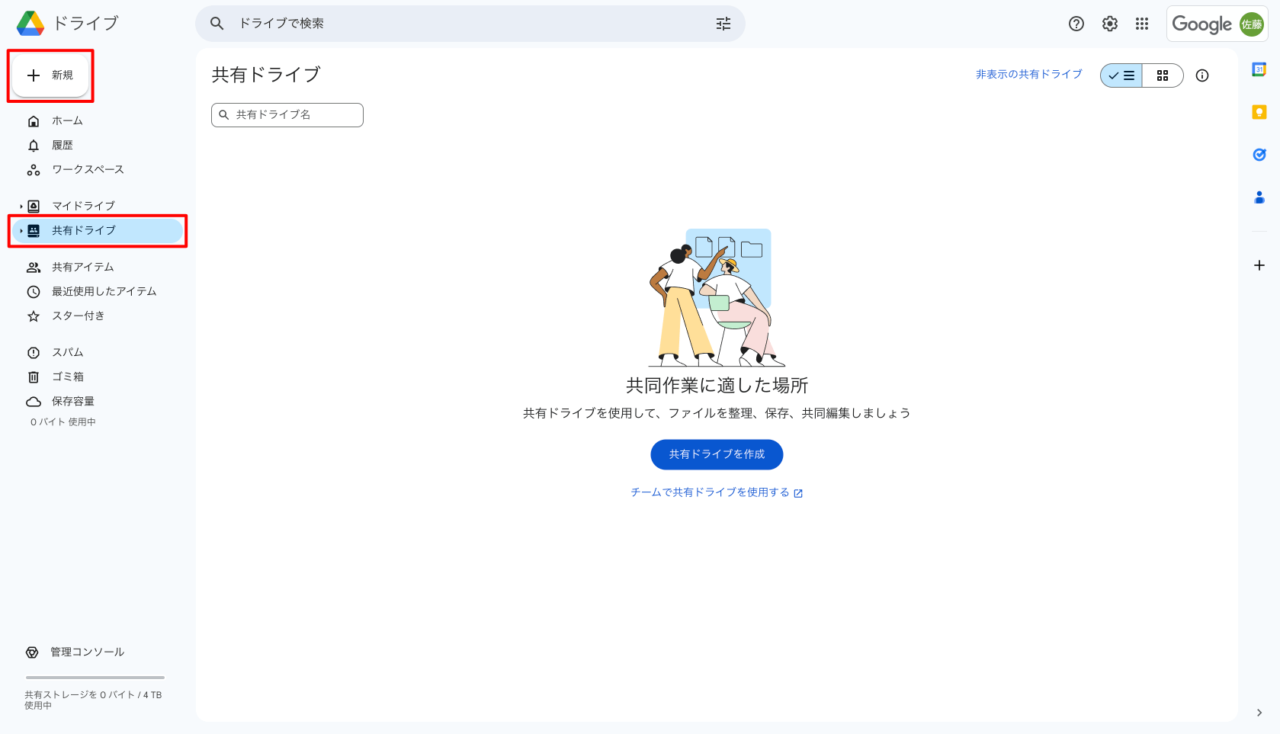Click the help question mark icon
The height and width of the screenshot is (734, 1280).
point(1076,24)
